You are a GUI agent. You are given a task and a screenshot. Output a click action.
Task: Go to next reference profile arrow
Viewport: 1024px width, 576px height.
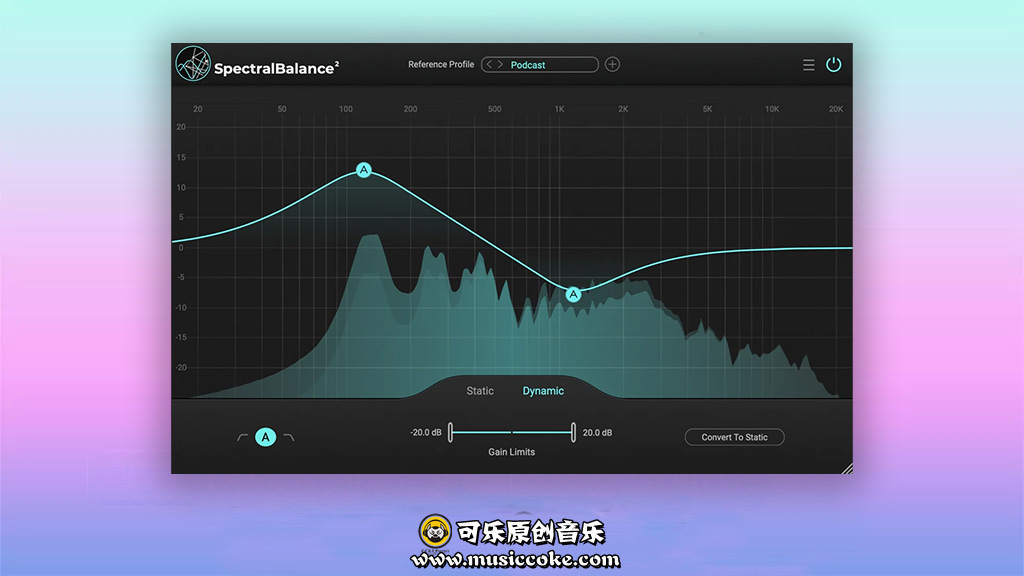click(500, 65)
